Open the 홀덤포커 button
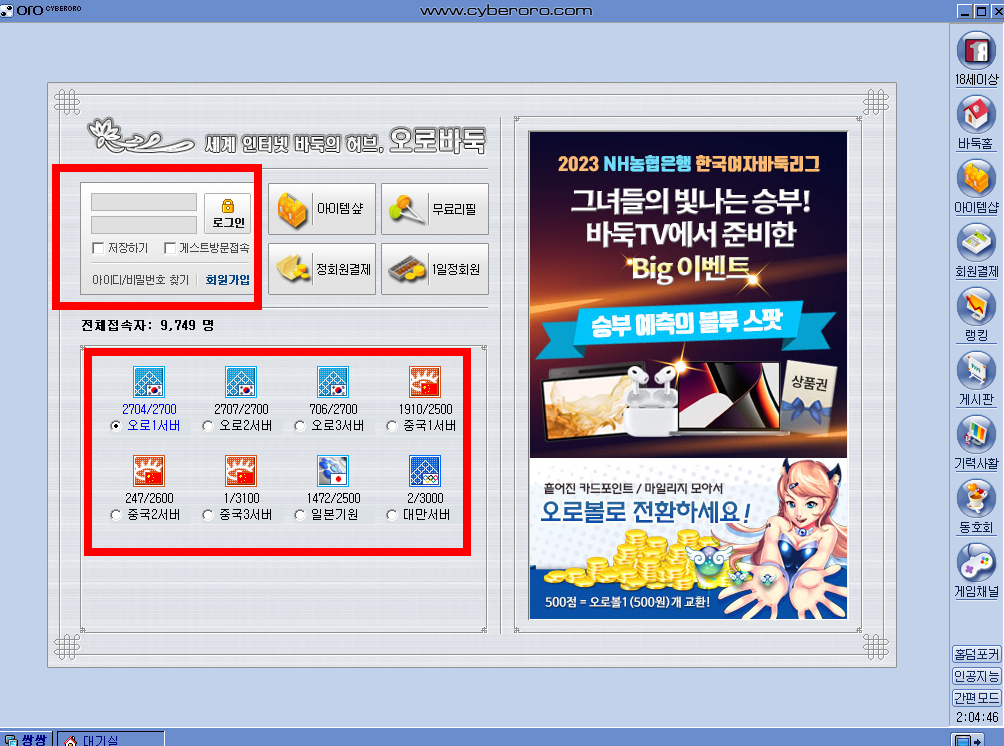1004x746 pixels. (x=976, y=654)
